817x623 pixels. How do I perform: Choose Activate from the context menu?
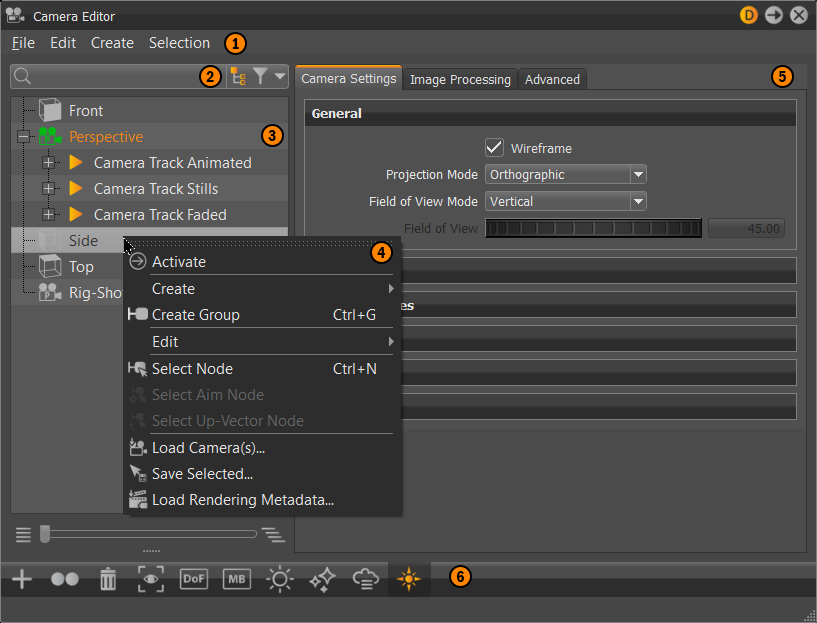tap(262, 261)
